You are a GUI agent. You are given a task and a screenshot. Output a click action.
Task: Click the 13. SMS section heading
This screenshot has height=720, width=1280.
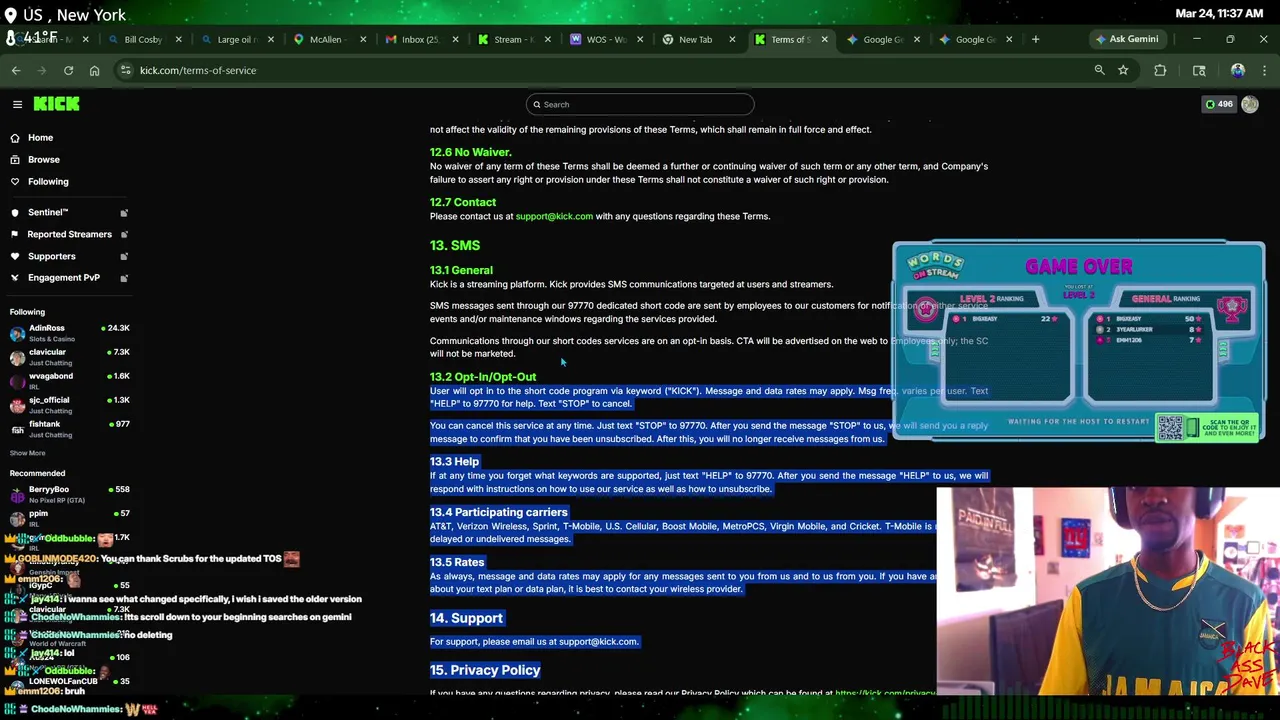(455, 245)
